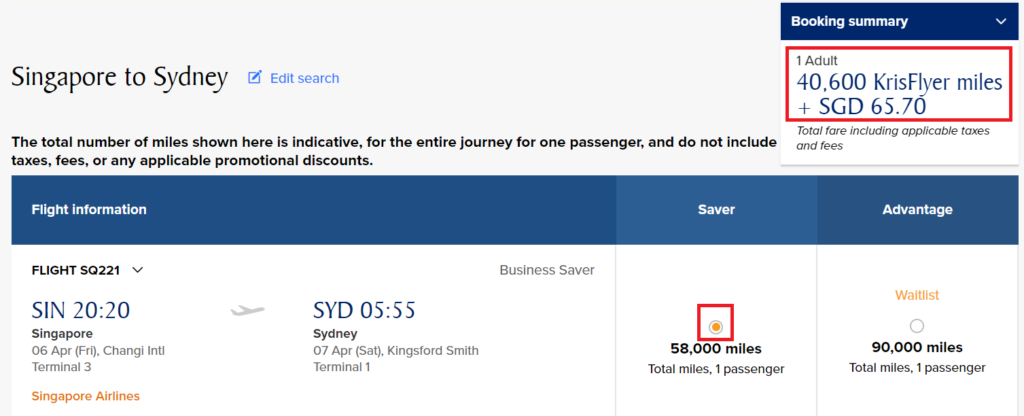Click the Flight information column header
The width and height of the screenshot is (1024, 416).
click(89, 210)
